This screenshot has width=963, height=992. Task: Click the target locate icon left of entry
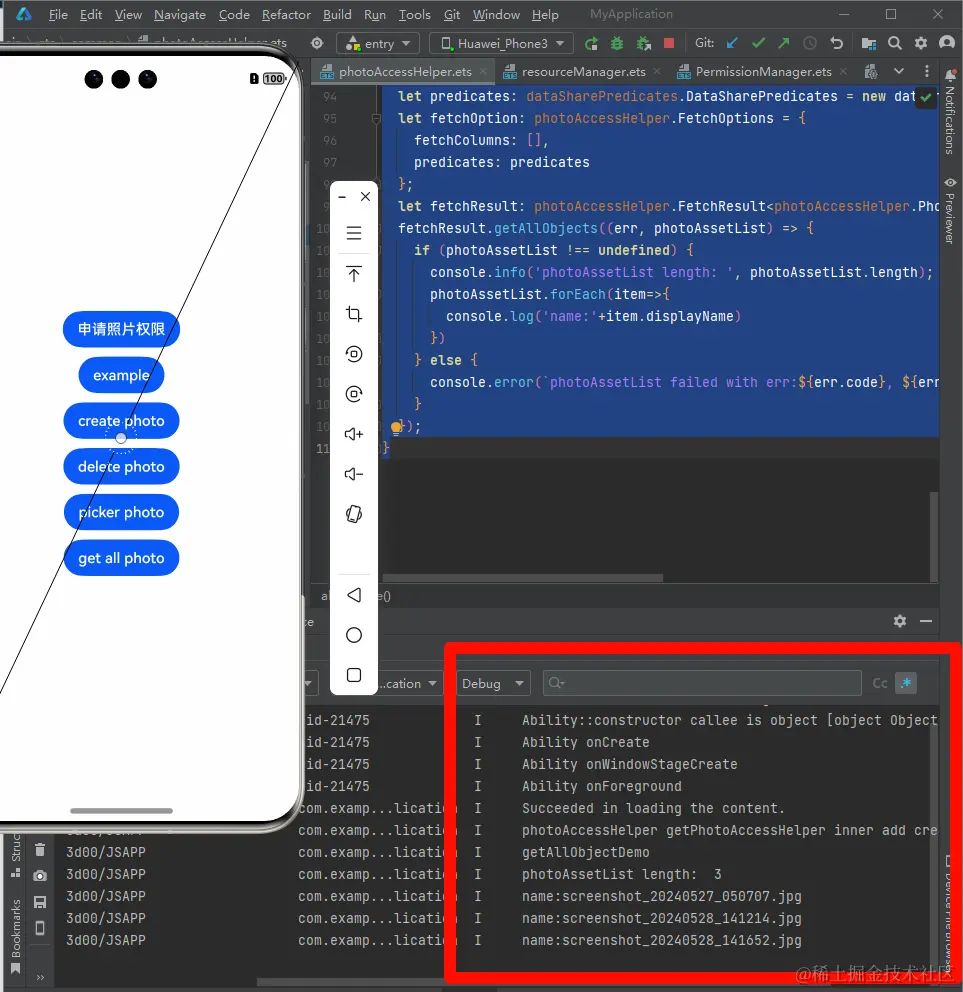click(x=317, y=43)
